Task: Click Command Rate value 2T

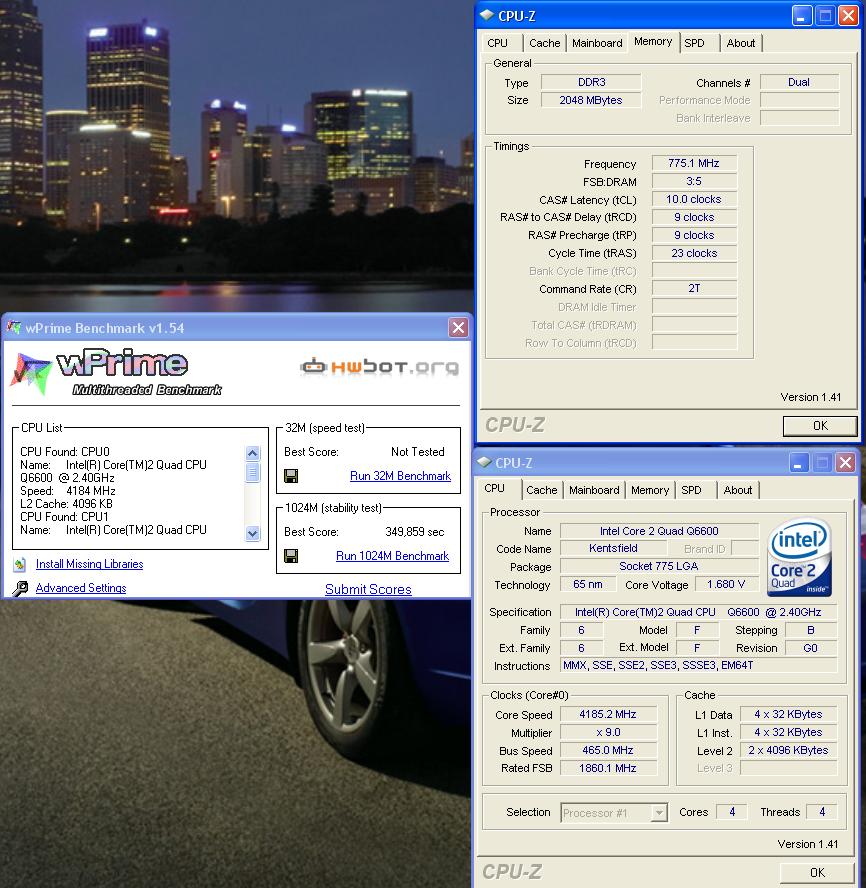Action: pos(694,289)
